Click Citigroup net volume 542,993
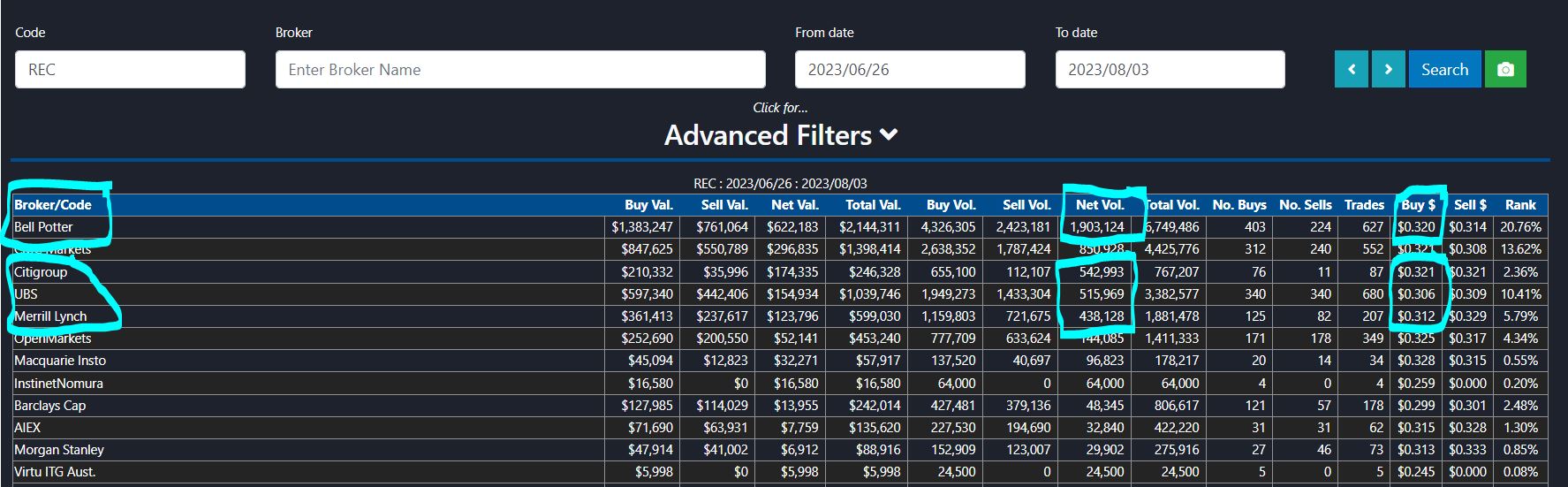 1102,272
